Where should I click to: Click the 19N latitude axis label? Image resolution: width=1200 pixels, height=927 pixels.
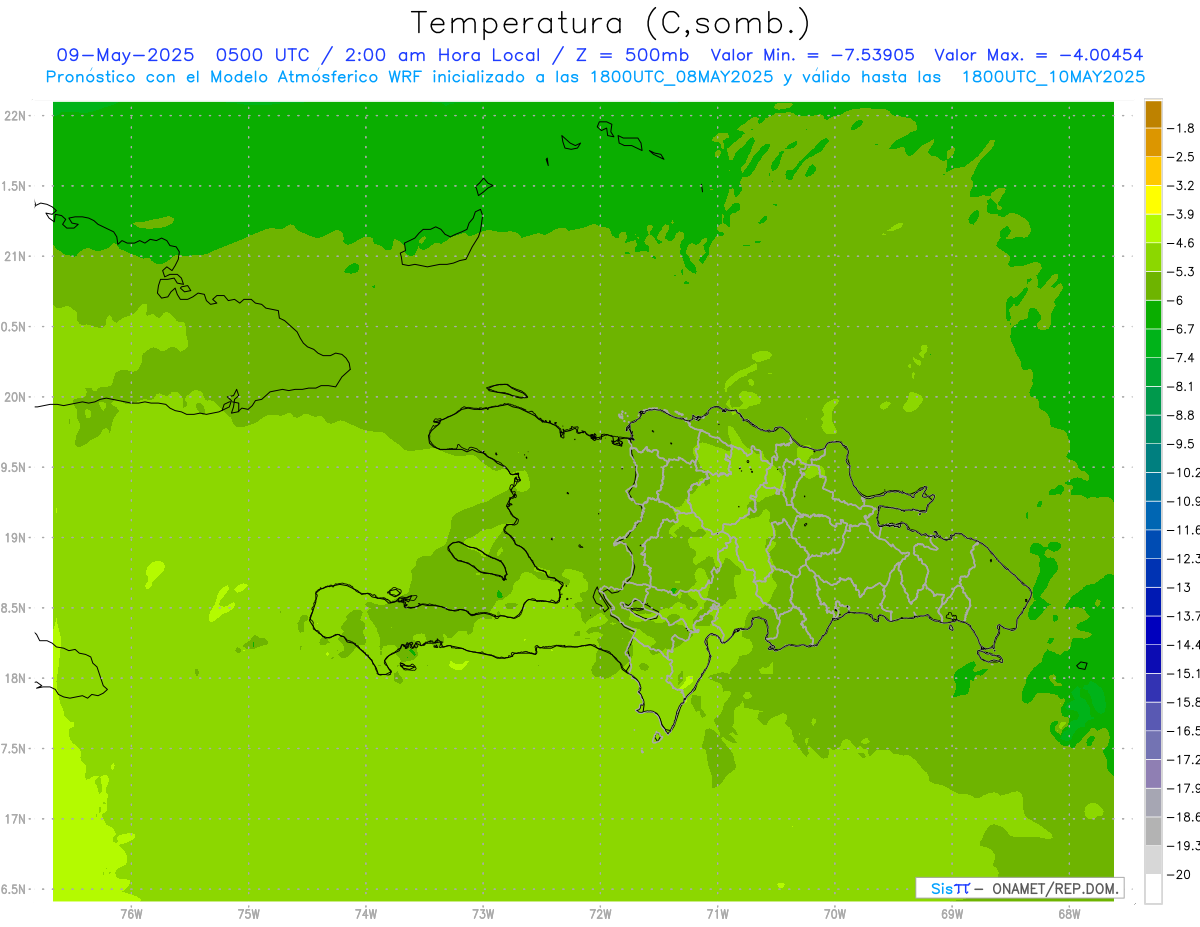click(17, 537)
